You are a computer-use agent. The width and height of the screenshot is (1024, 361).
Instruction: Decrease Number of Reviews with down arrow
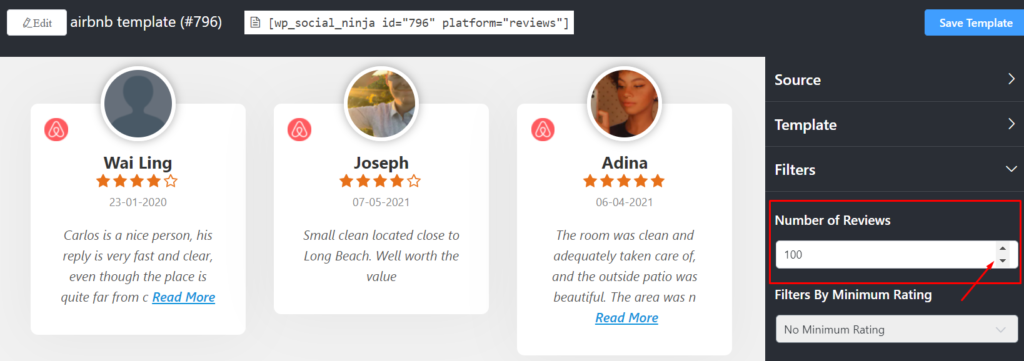coord(1002,260)
